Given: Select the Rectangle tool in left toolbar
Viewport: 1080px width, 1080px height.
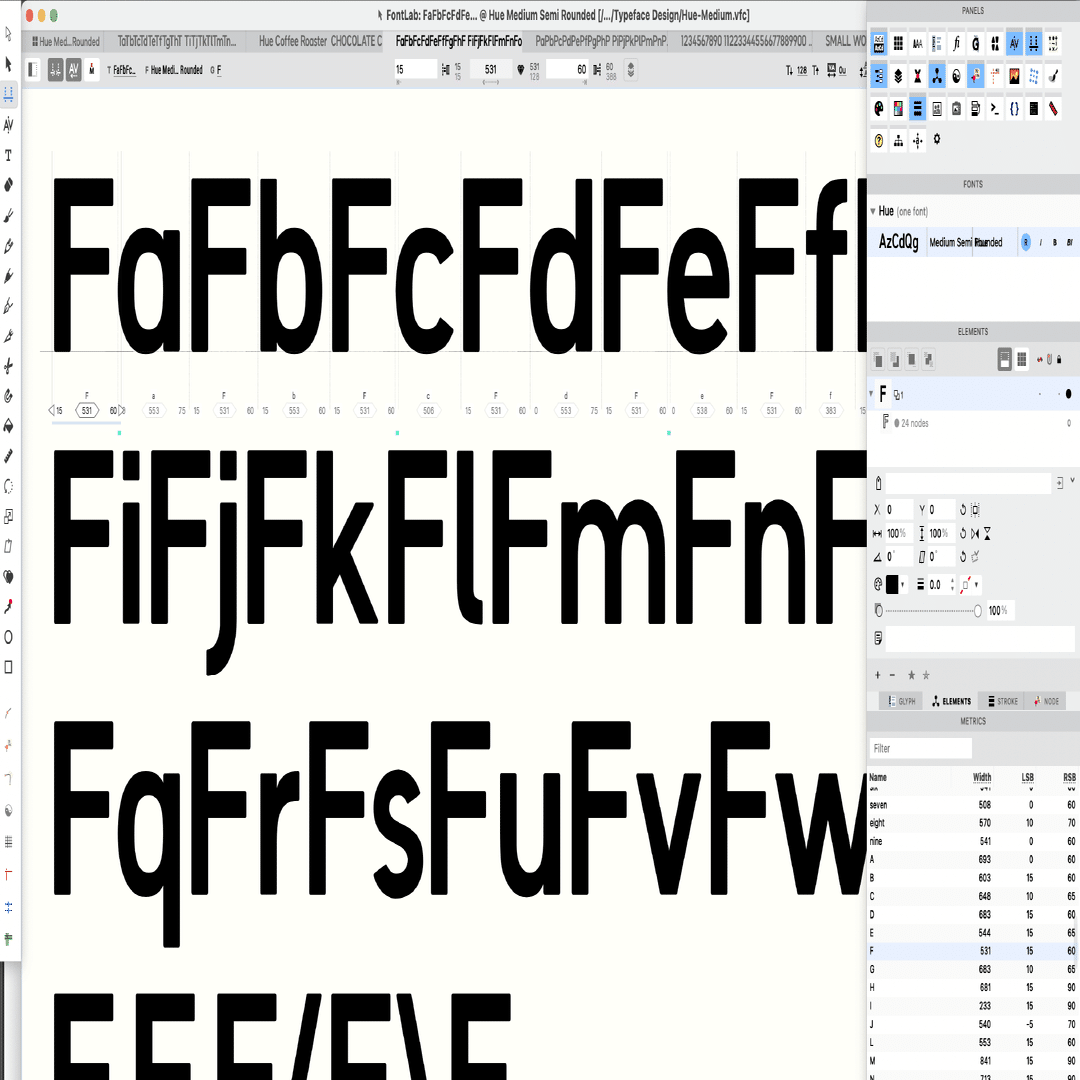Looking at the screenshot, I should (8, 667).
